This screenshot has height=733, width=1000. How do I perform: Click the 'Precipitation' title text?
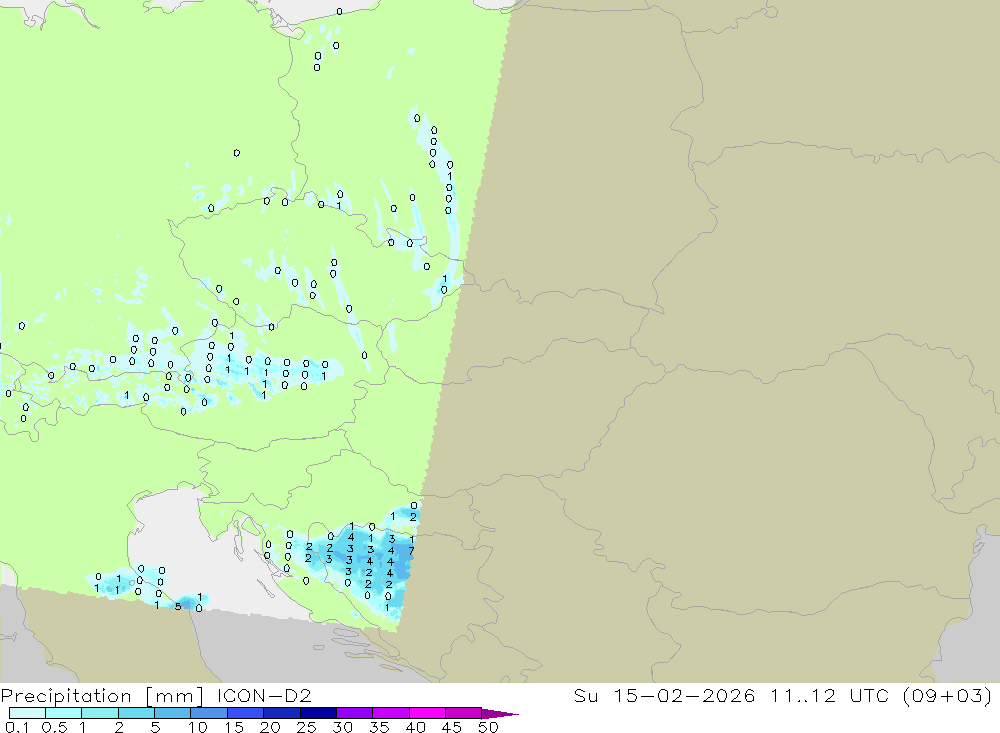point(66,696)
